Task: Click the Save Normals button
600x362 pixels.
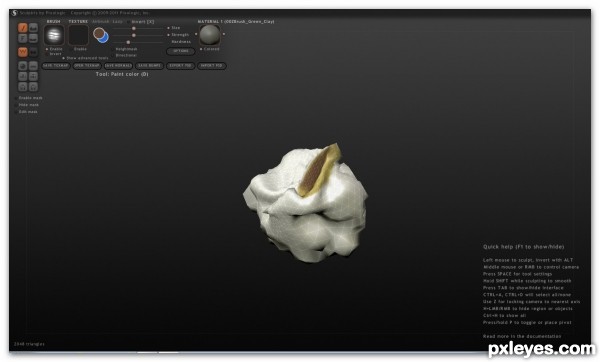Action: pyautogui.click(x=118, y=66)
